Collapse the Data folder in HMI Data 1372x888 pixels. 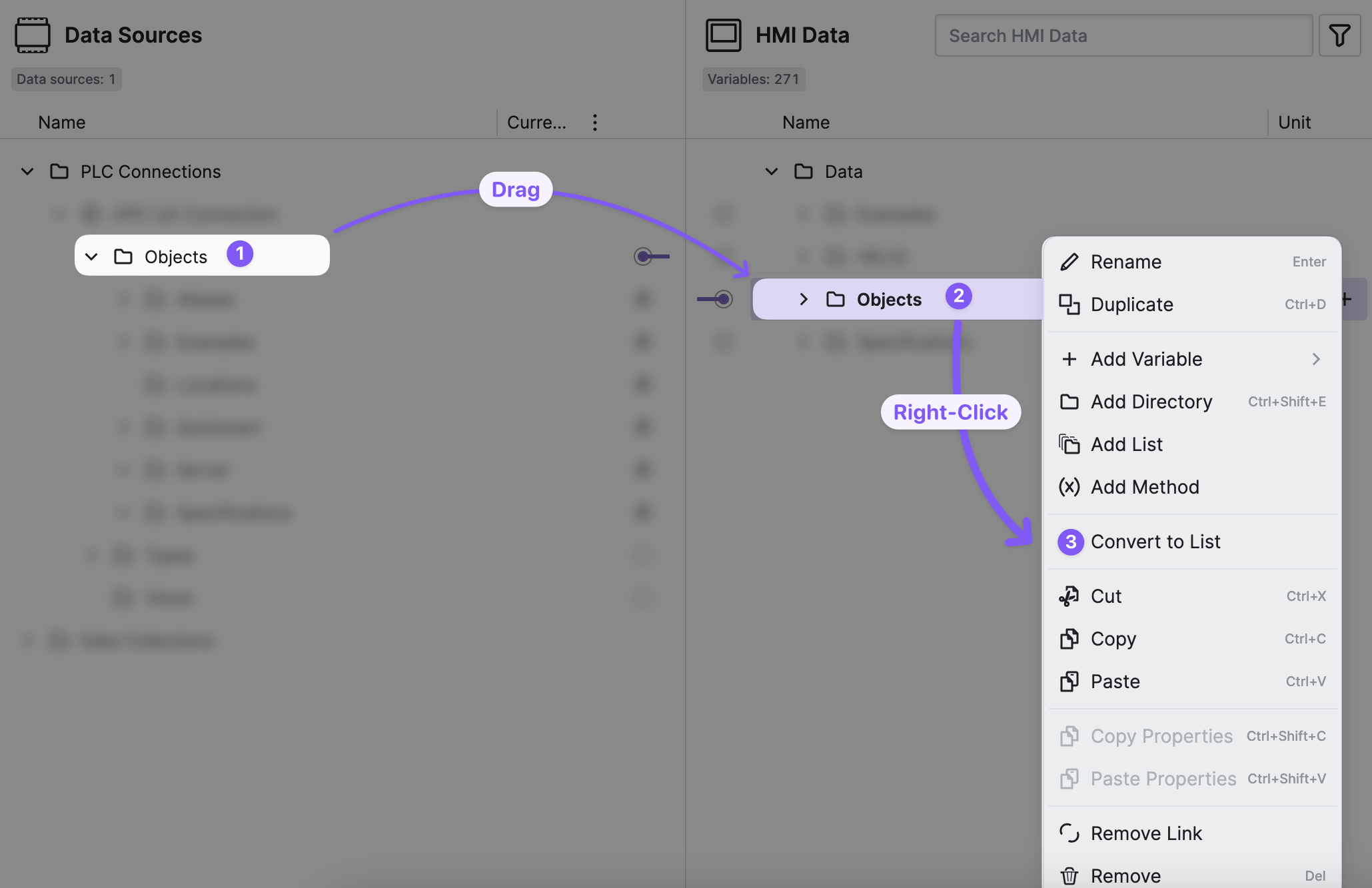point(772,172)
